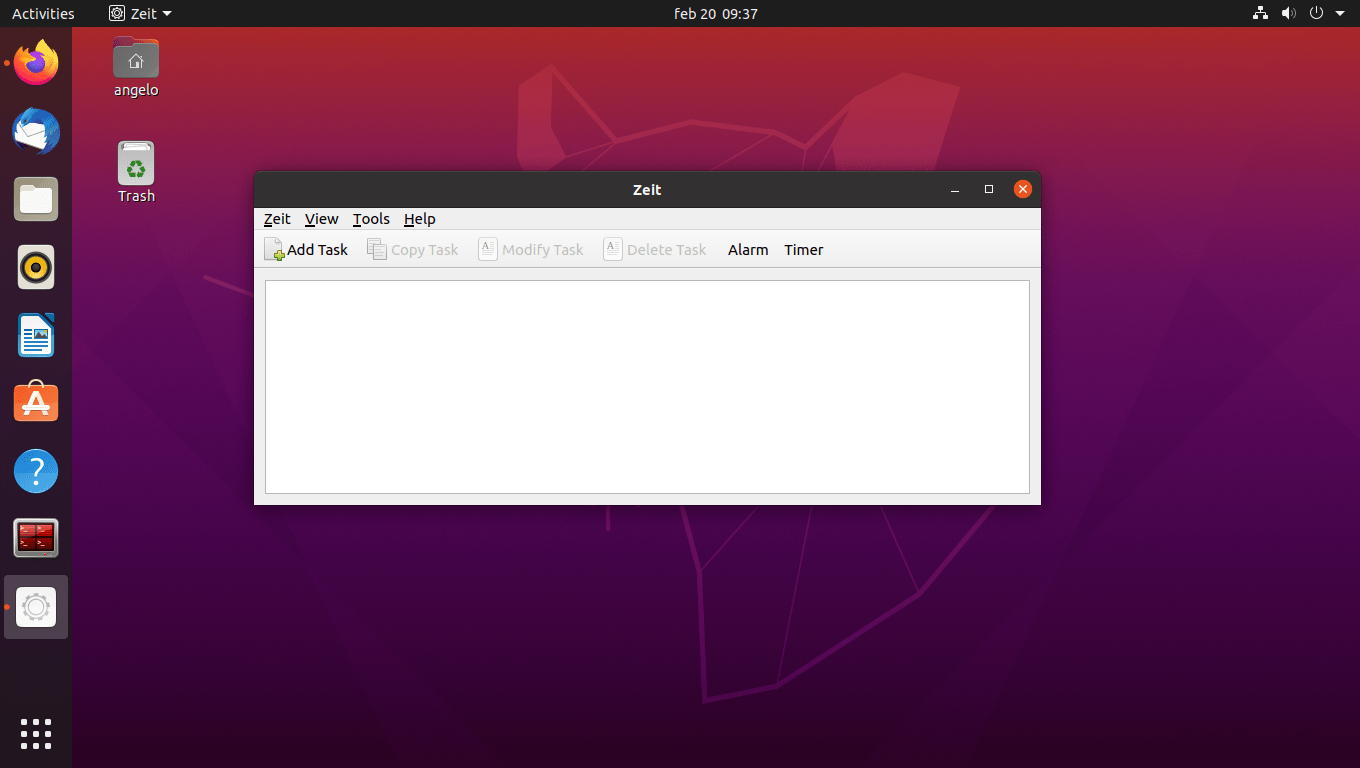Viewport: 1360px width, 768px height.
Task: Open the View menu
Action: [322, 219]
